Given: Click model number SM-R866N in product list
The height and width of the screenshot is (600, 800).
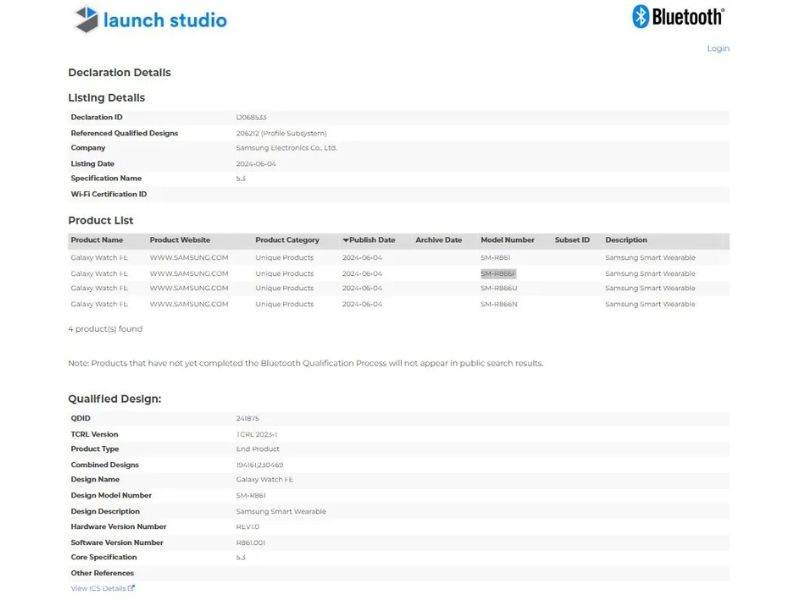Looking at the screenshot, I should 498,304.
